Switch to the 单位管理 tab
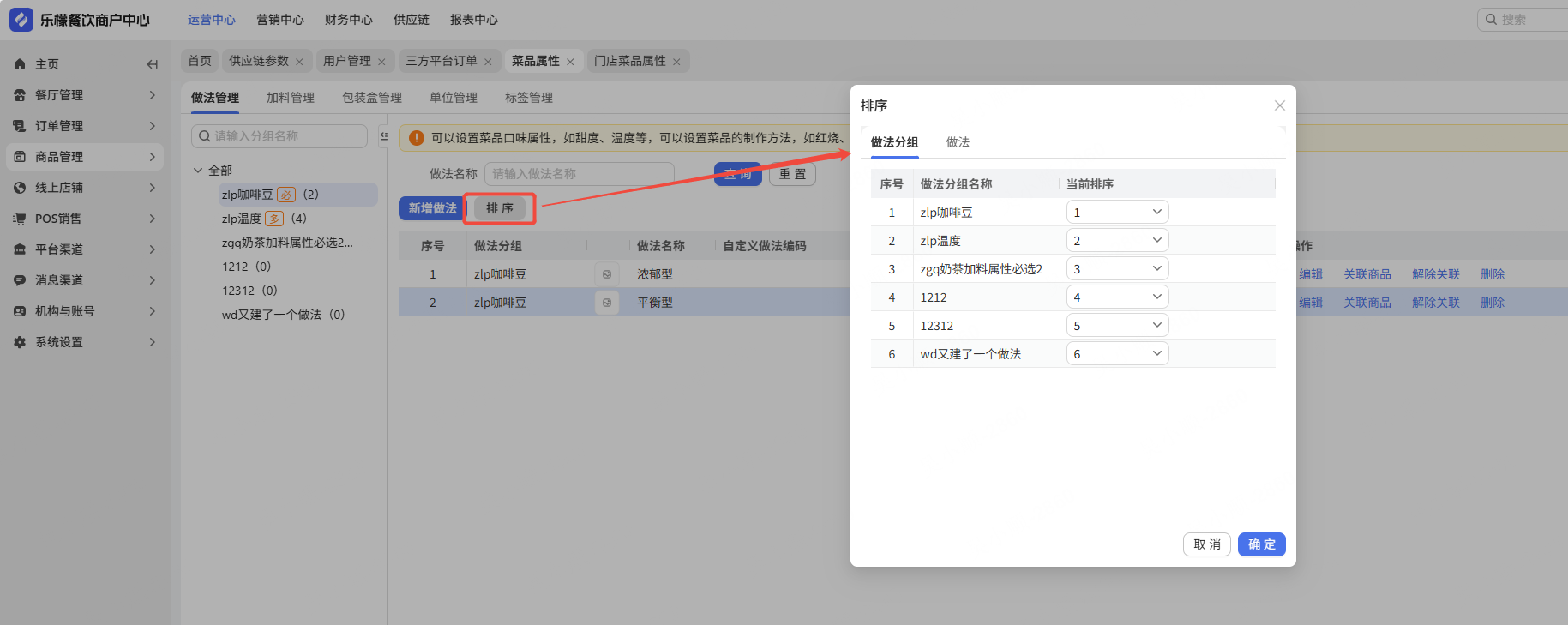Image resolution: width=1568 pixels, height=625 pixels. pos(454,98)
